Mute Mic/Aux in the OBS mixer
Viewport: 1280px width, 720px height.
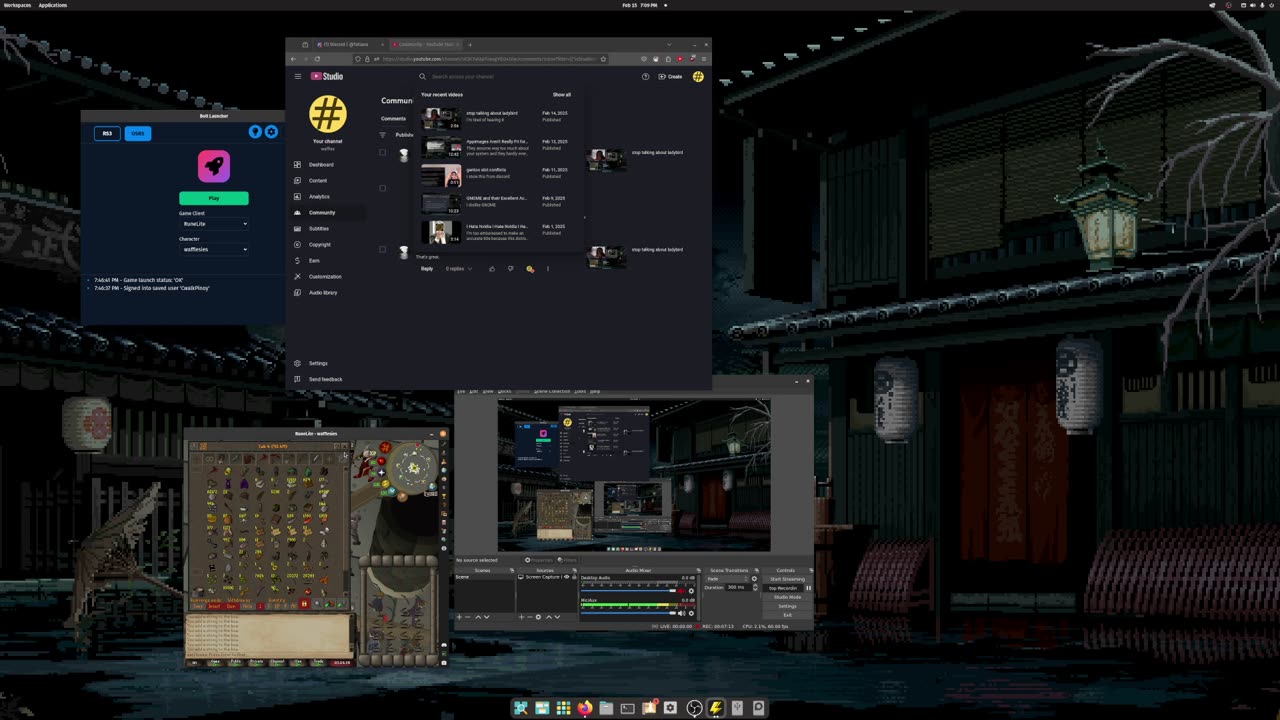tap(681, 613)
